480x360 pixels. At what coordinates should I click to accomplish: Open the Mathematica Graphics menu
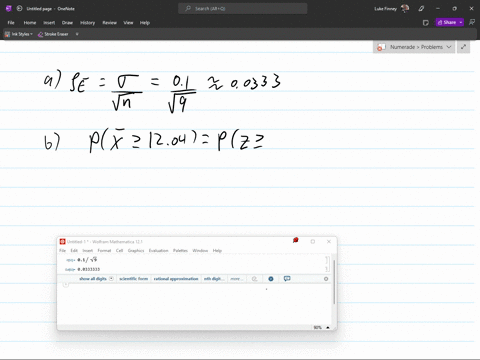tap(136, 251)
